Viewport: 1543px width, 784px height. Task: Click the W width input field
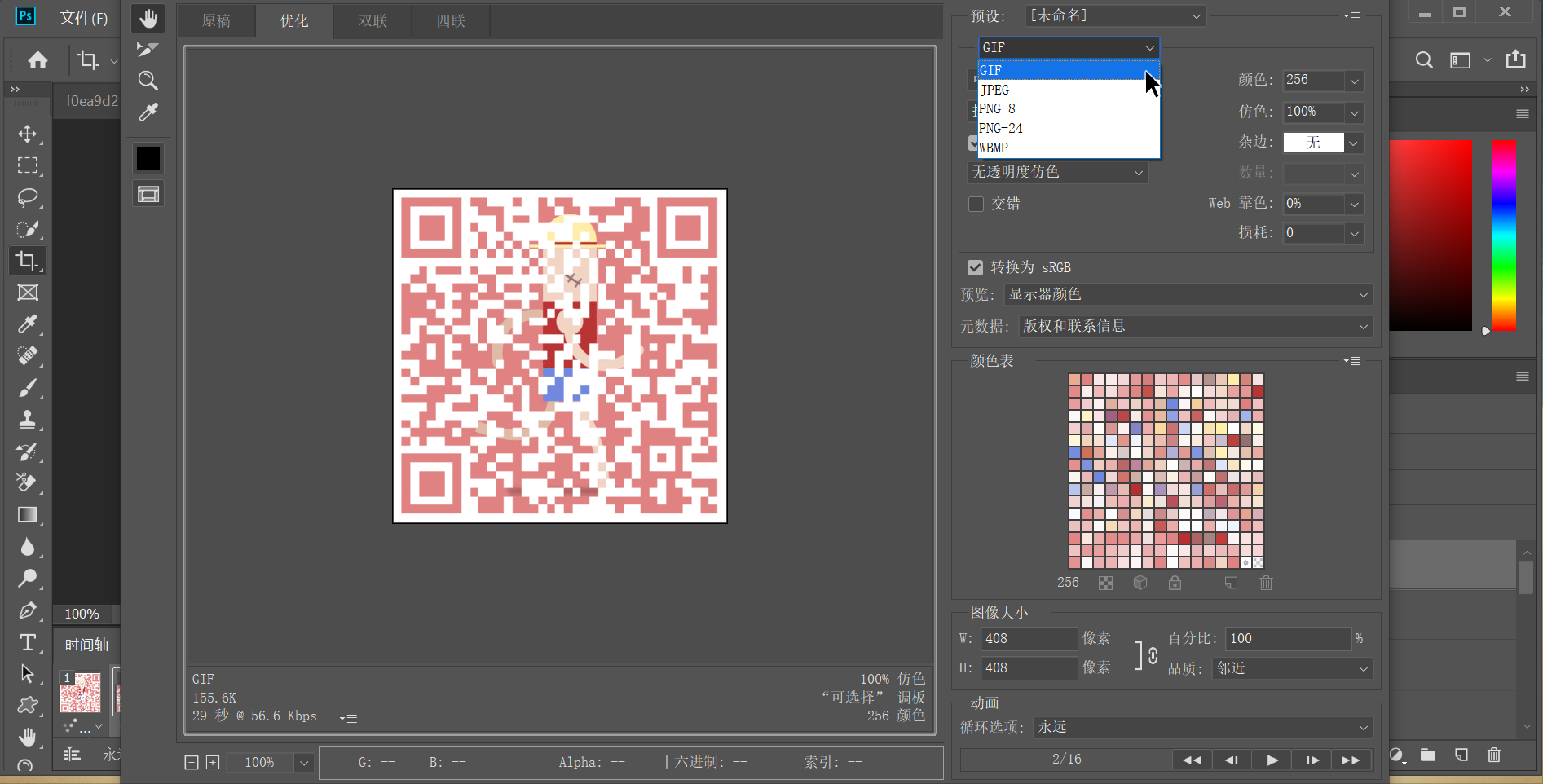pyautogui.click(x=1029, y=638)
